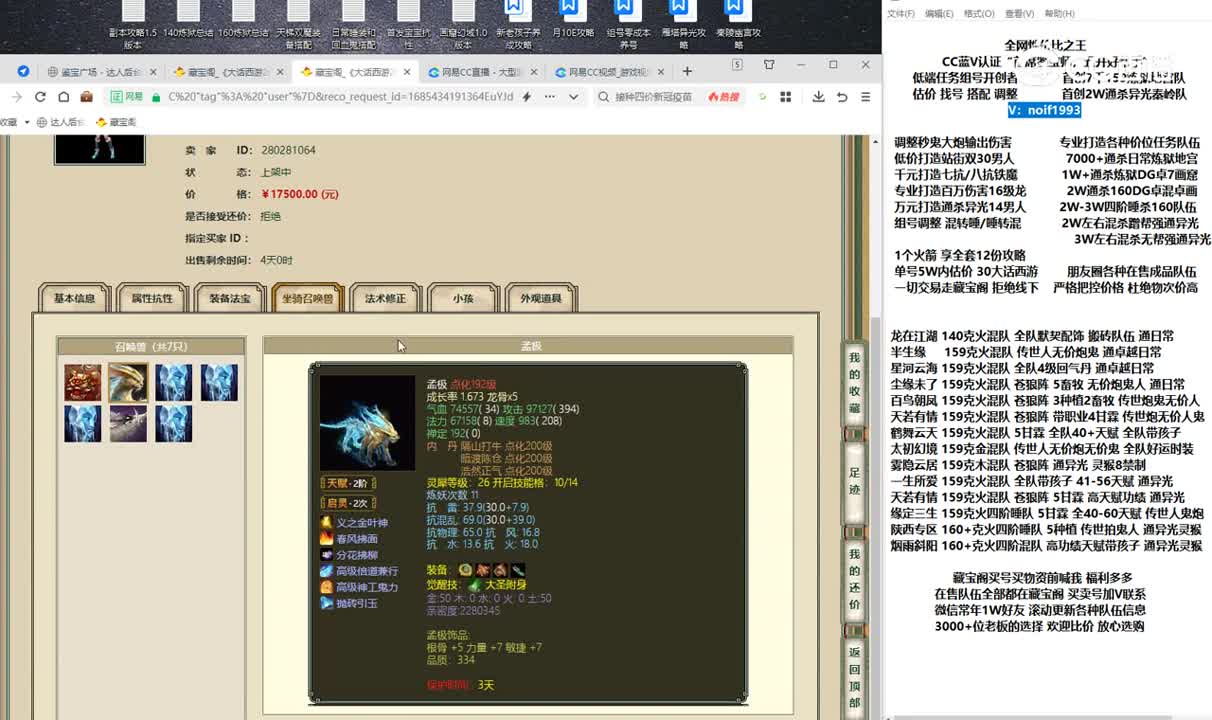1212x720 pixels.
Task: Expand the address bar dropdown chevron
Action: tap(573, 97)
